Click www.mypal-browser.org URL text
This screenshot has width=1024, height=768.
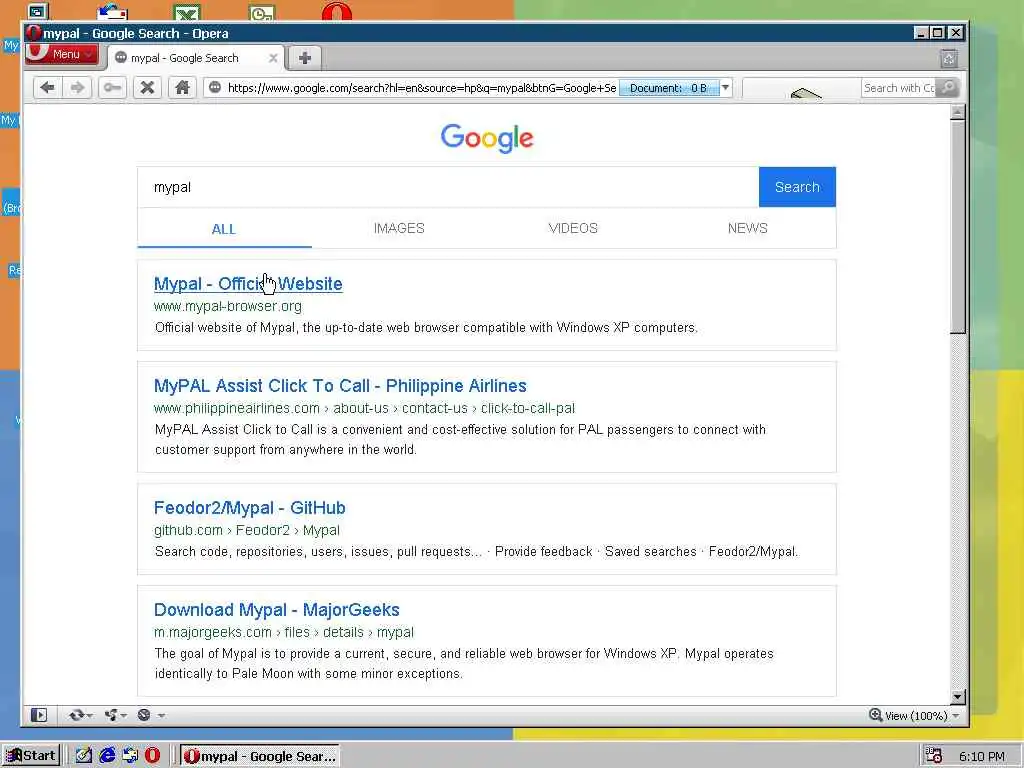[228, 306]
